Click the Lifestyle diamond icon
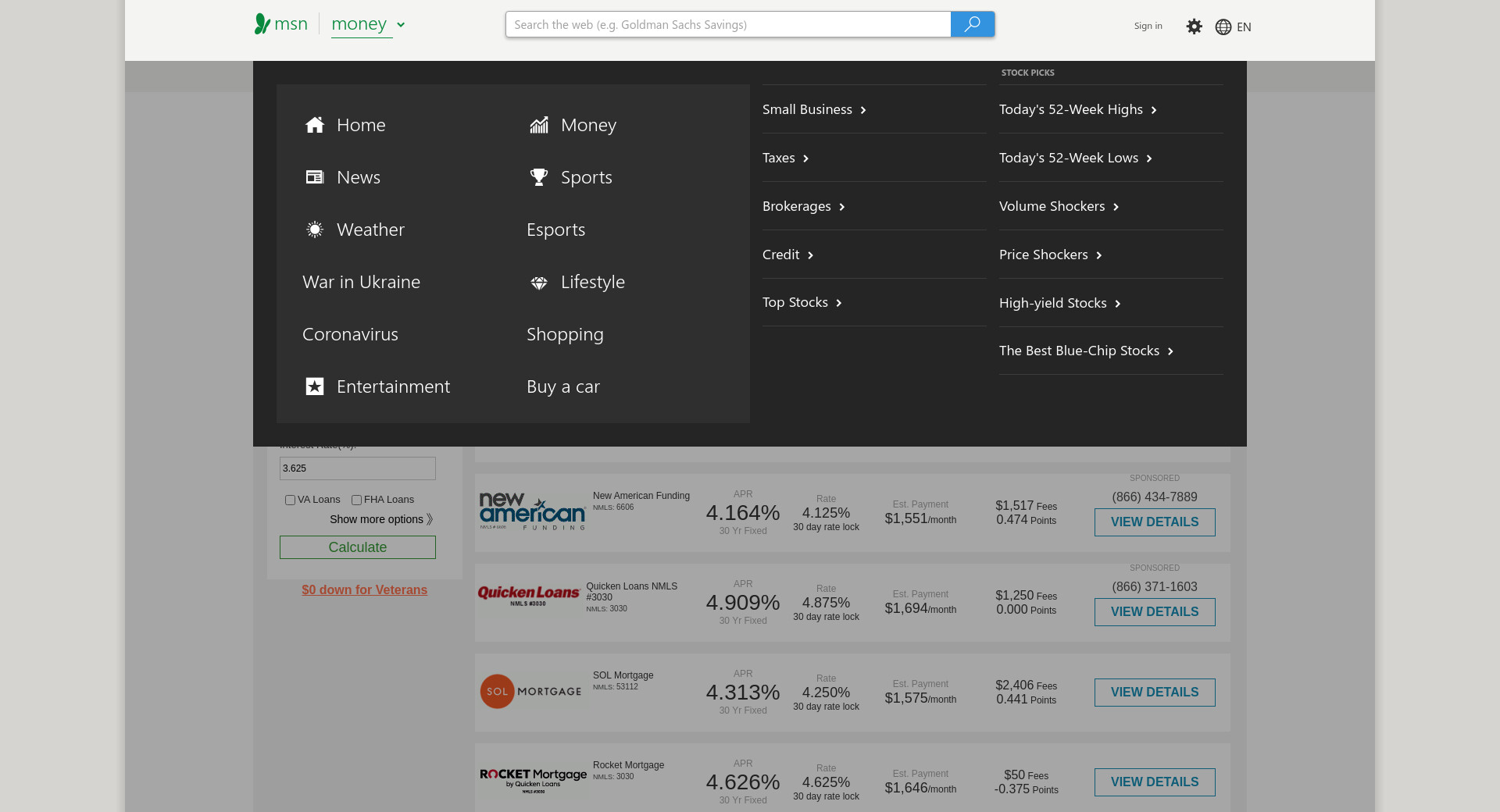The image size is (1500, 812). tap(539, 283)
